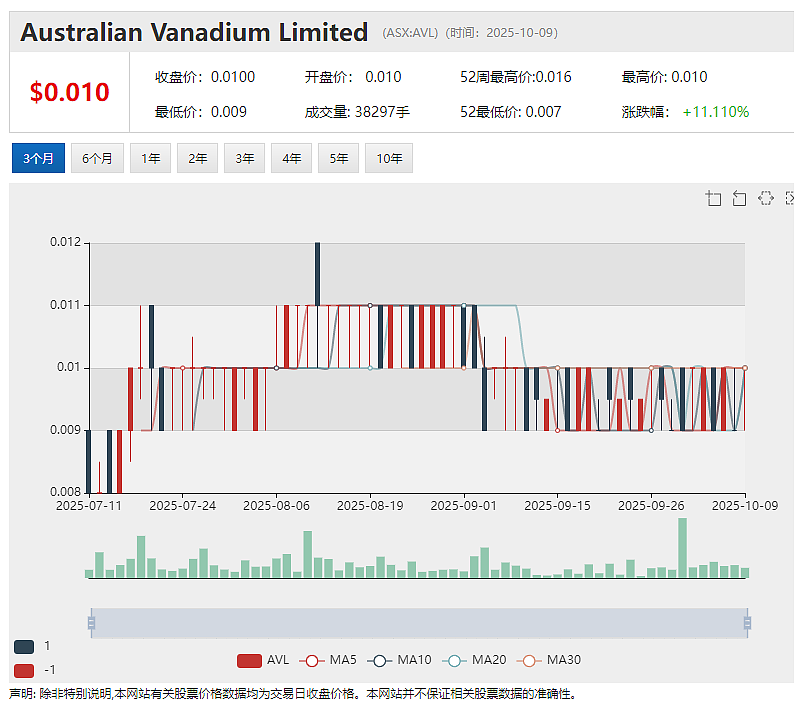The height and width of the screenshot is (714, 806).
Task: Click the left handle of zoom slider
Action: pos(91,623)
